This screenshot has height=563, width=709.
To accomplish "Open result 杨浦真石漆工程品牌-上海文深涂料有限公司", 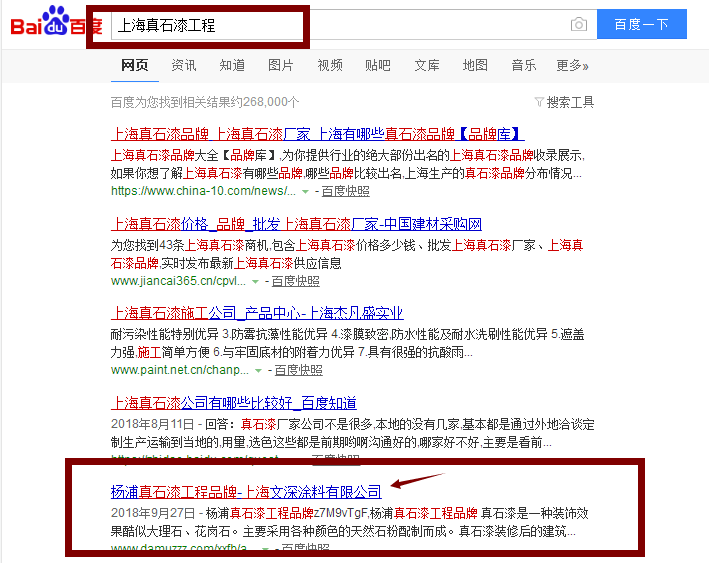I will point(246,492).
